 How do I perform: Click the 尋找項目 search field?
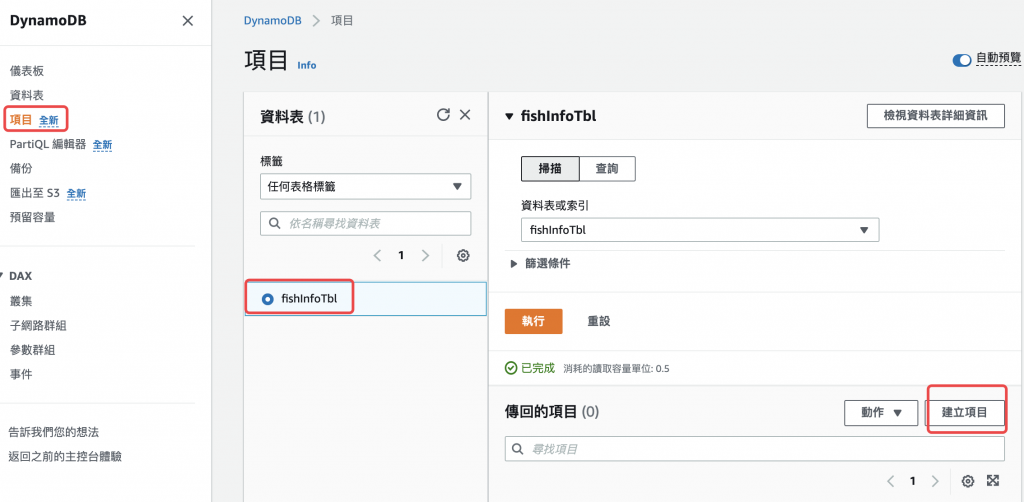(754, 449)
